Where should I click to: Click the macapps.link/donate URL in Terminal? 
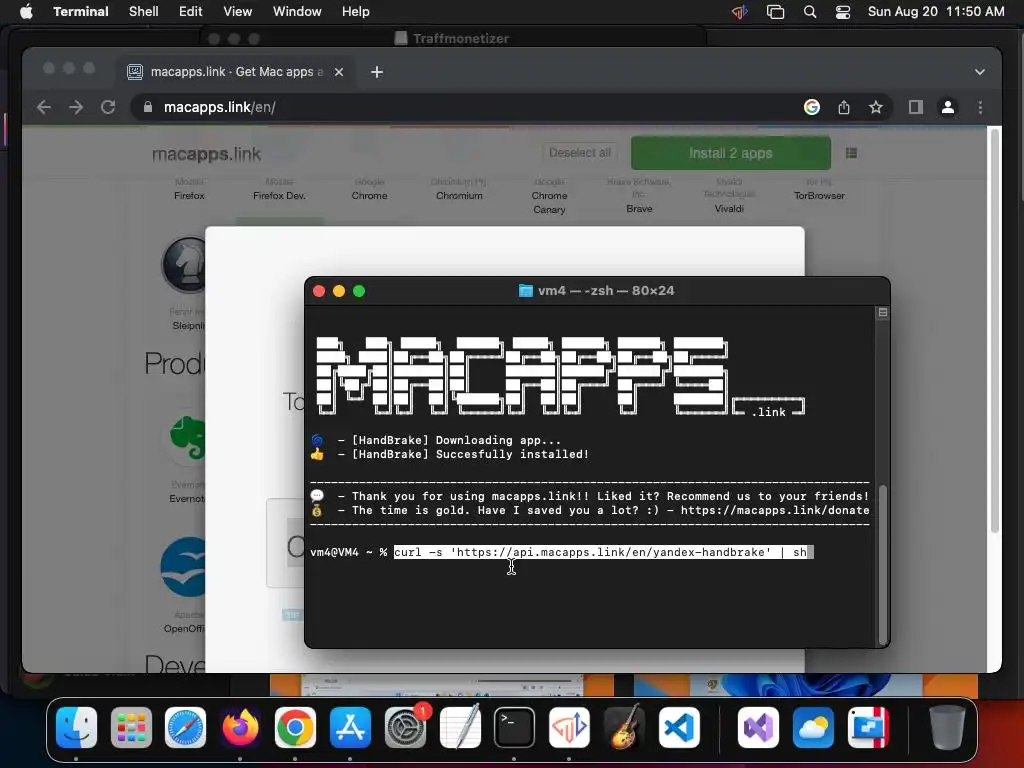click(x=775, y=511)
